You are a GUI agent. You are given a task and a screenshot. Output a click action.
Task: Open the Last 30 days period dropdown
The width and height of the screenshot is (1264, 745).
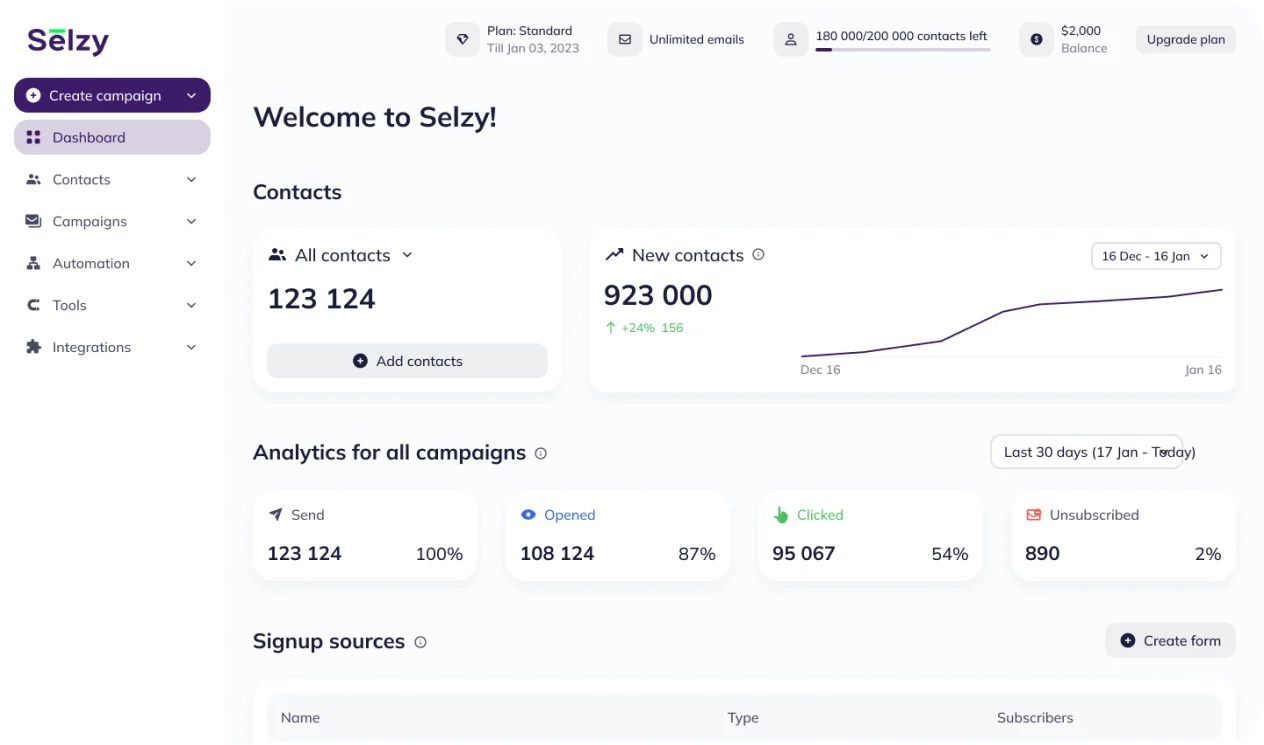(1086, 452)
